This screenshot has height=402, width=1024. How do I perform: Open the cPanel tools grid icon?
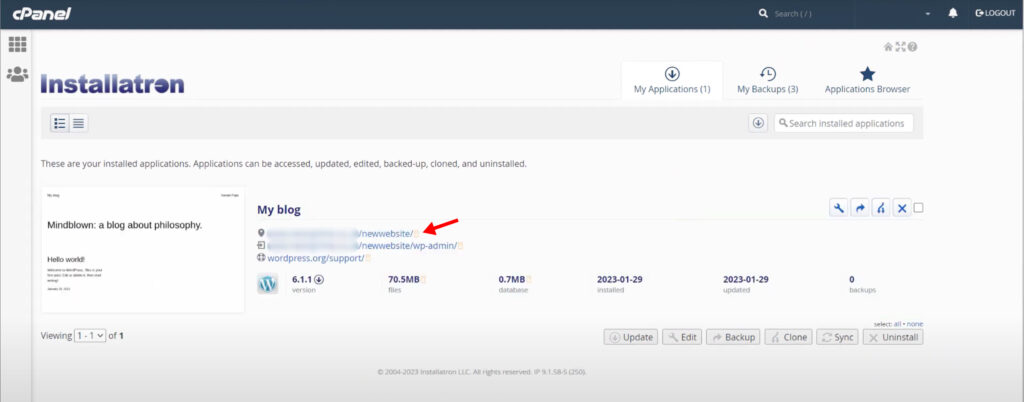(18, 44)
